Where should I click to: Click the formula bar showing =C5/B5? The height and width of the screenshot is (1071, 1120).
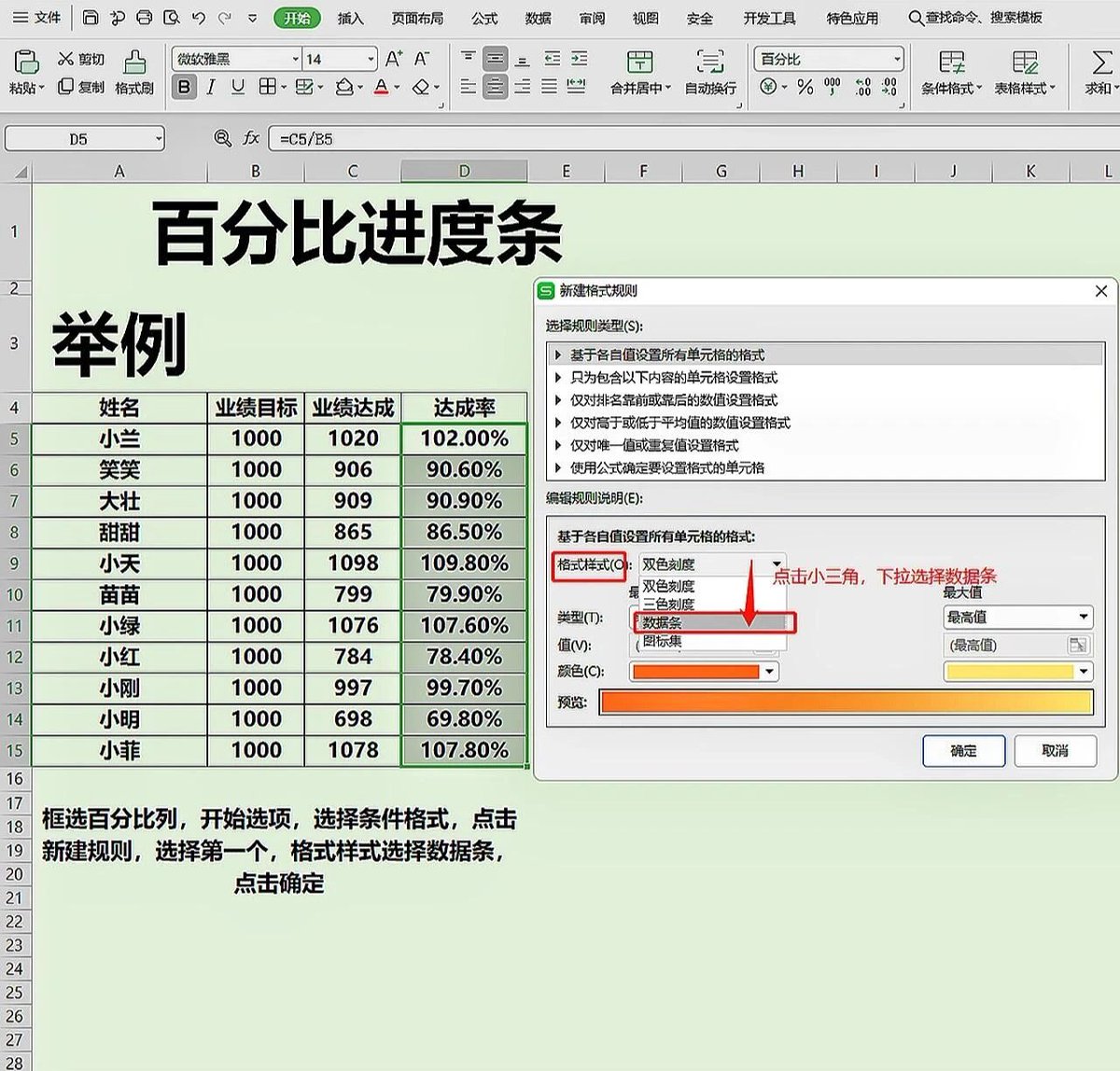click(x=693, y=139)
